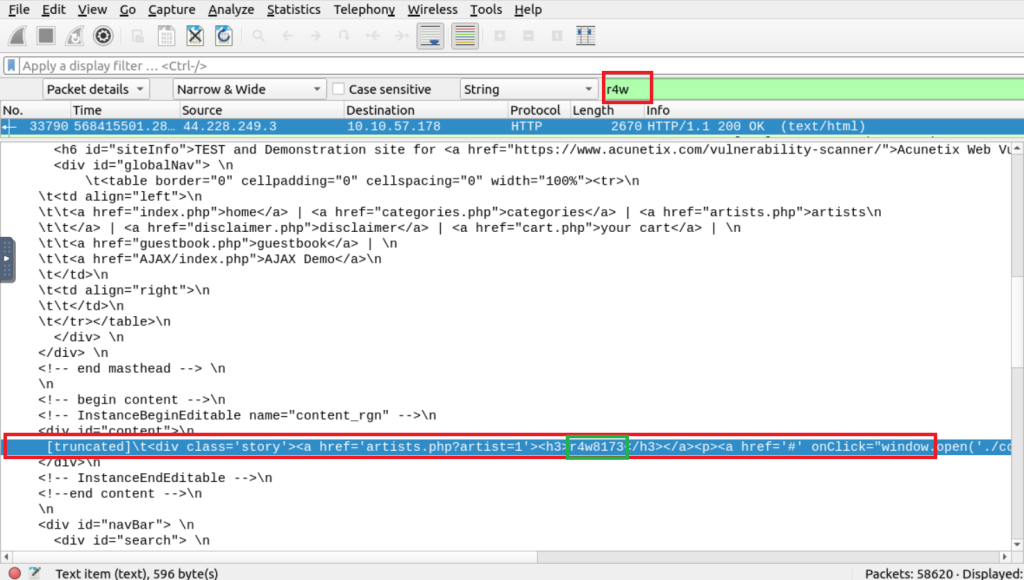Click the close capture file icon
The width and height of the screenshot is (1024, 580).
click(195, 37)
